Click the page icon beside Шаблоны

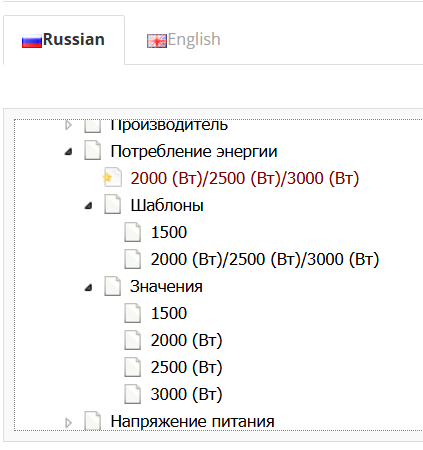tap(112, 205)
